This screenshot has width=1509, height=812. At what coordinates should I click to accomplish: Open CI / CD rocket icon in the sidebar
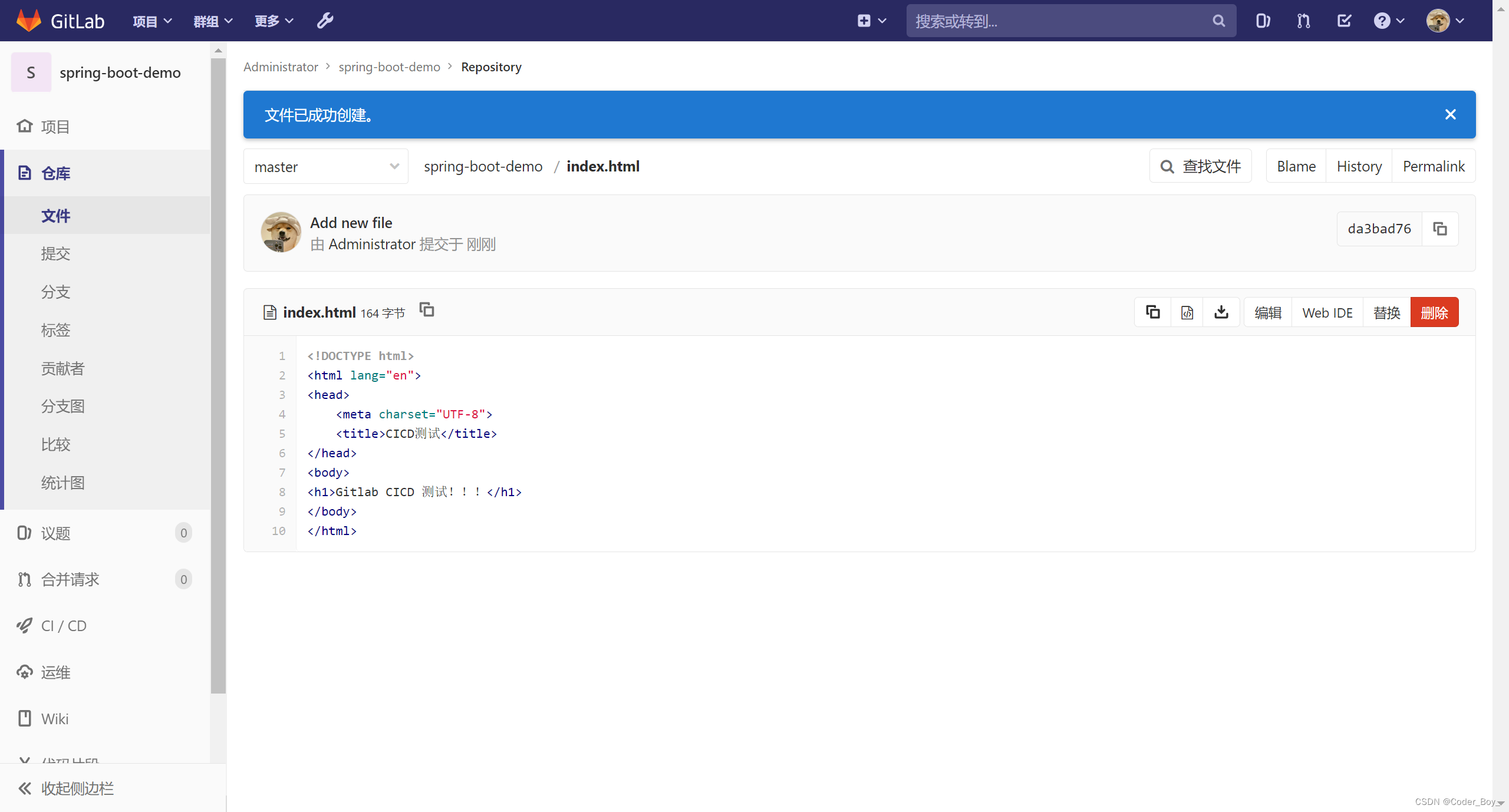(x=24, y=626)
